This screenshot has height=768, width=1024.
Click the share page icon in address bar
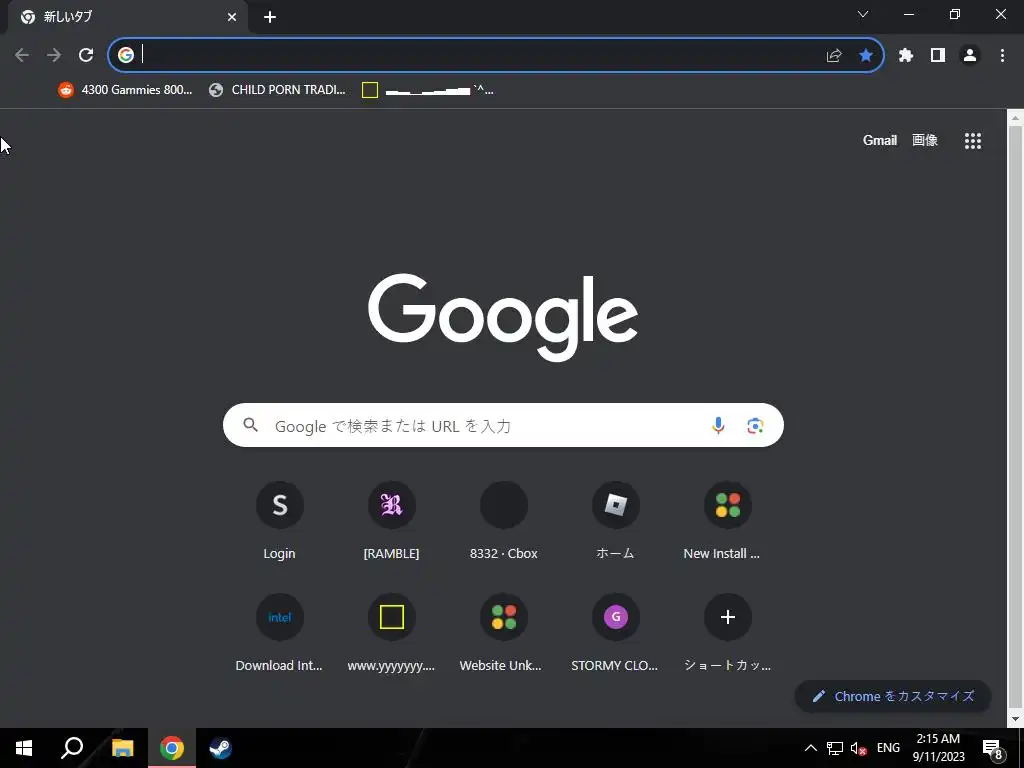pos(834,56)
